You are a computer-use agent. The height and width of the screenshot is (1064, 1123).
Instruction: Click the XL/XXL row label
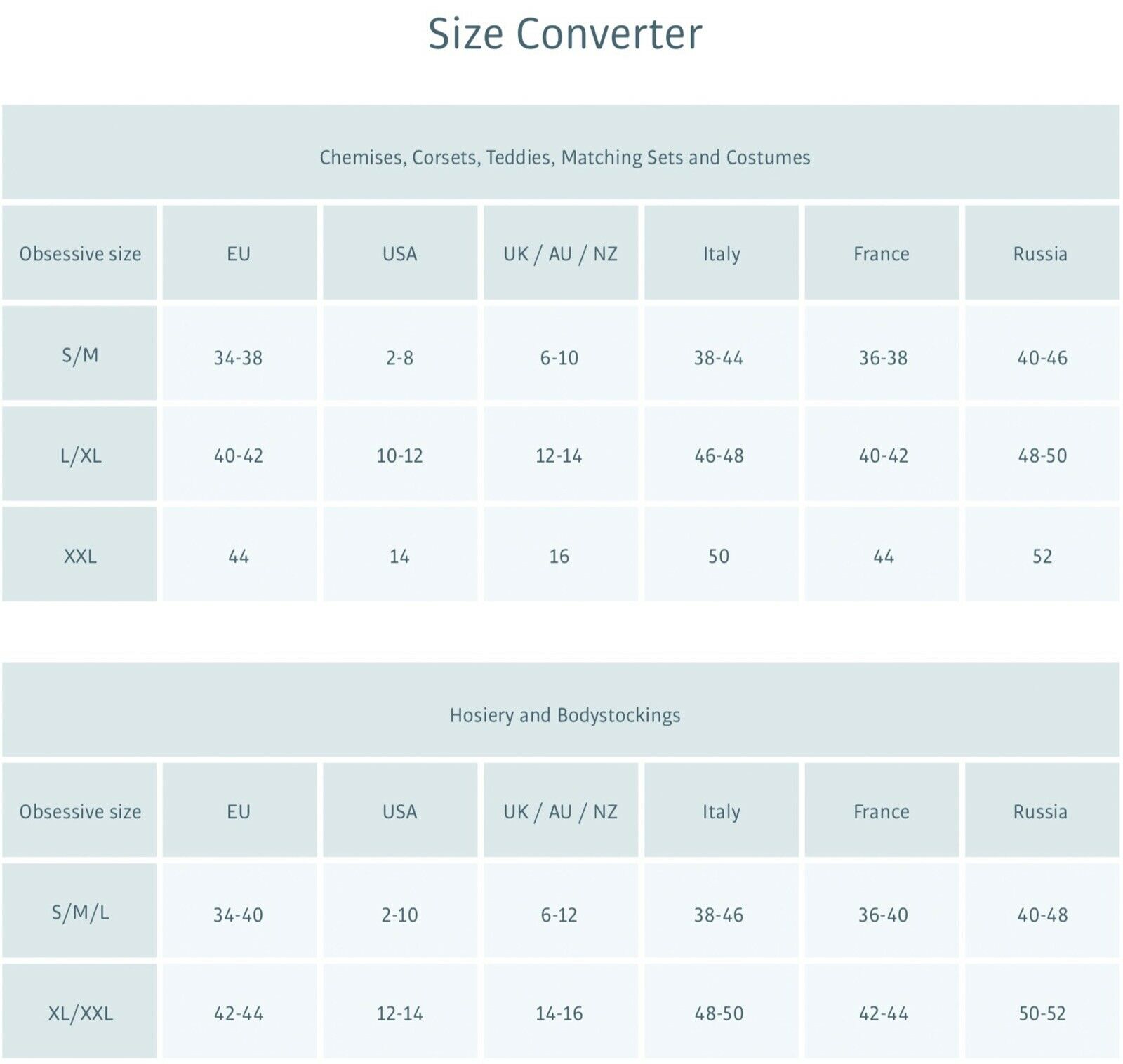click(79, 1011)
